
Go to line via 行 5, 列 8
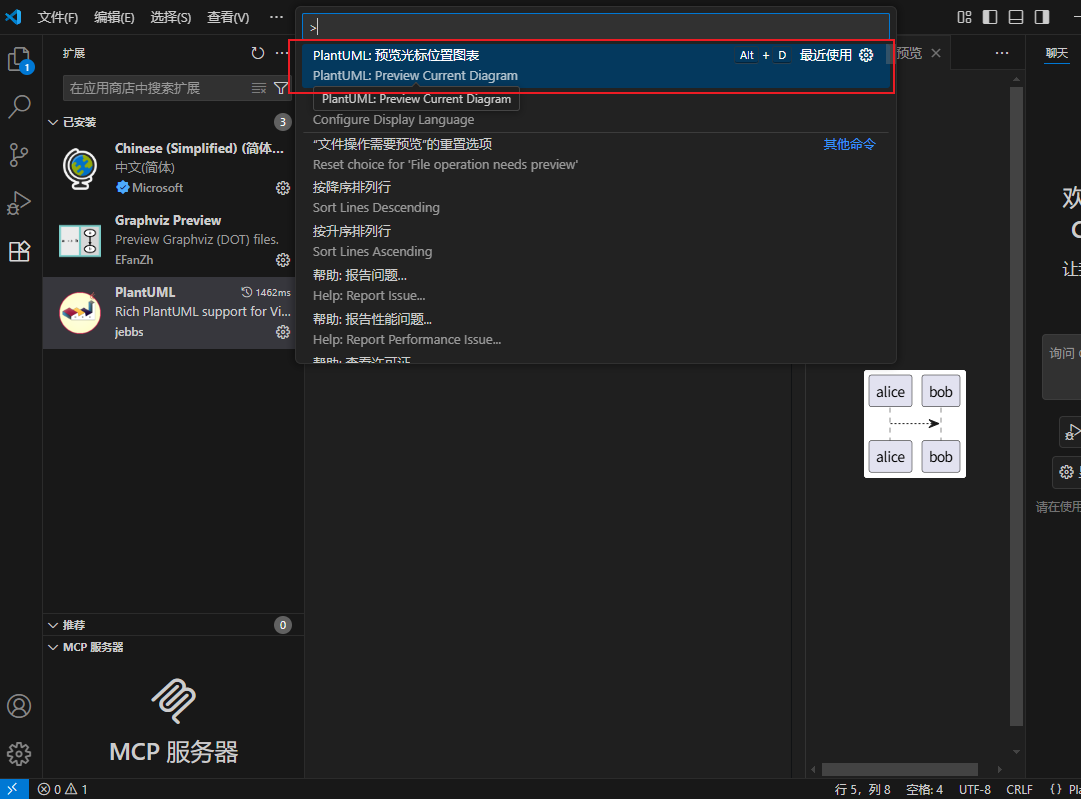pyautogui.click(x=862, y=789)
